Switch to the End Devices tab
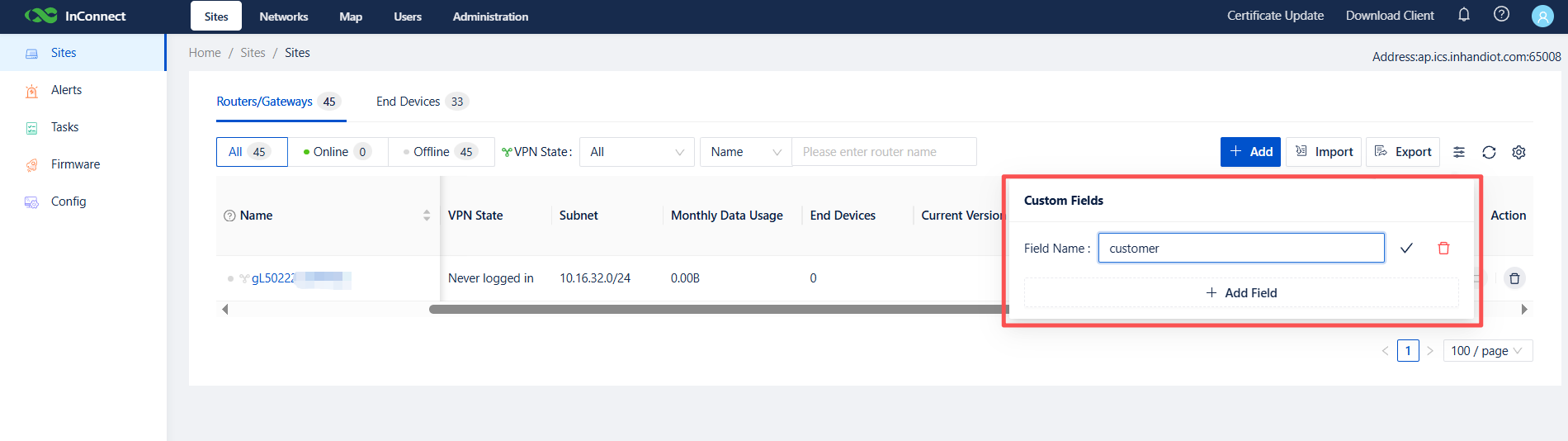Viewport: 1568px width, 441px height. 421,102
